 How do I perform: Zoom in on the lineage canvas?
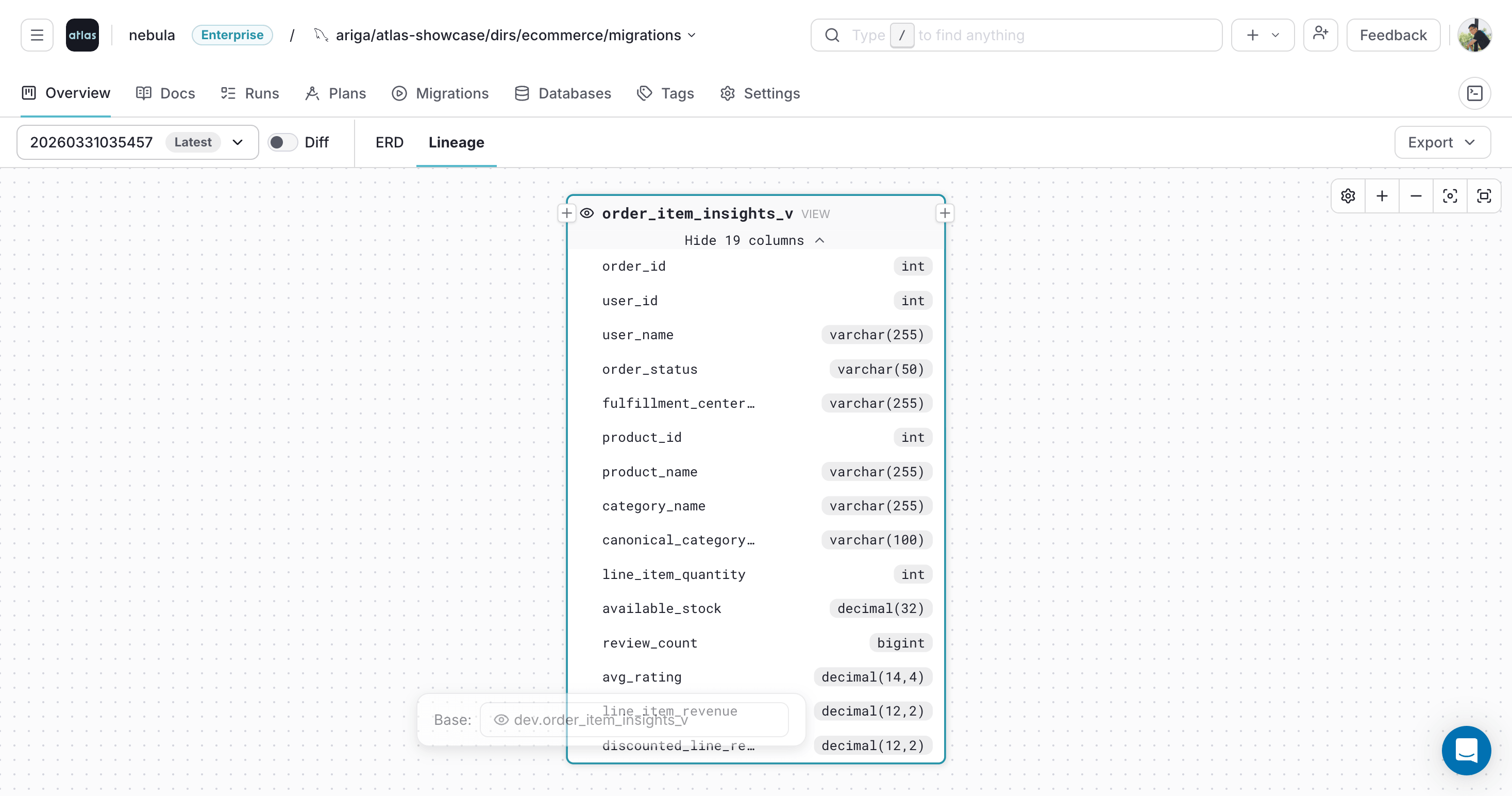(1382, 195)
